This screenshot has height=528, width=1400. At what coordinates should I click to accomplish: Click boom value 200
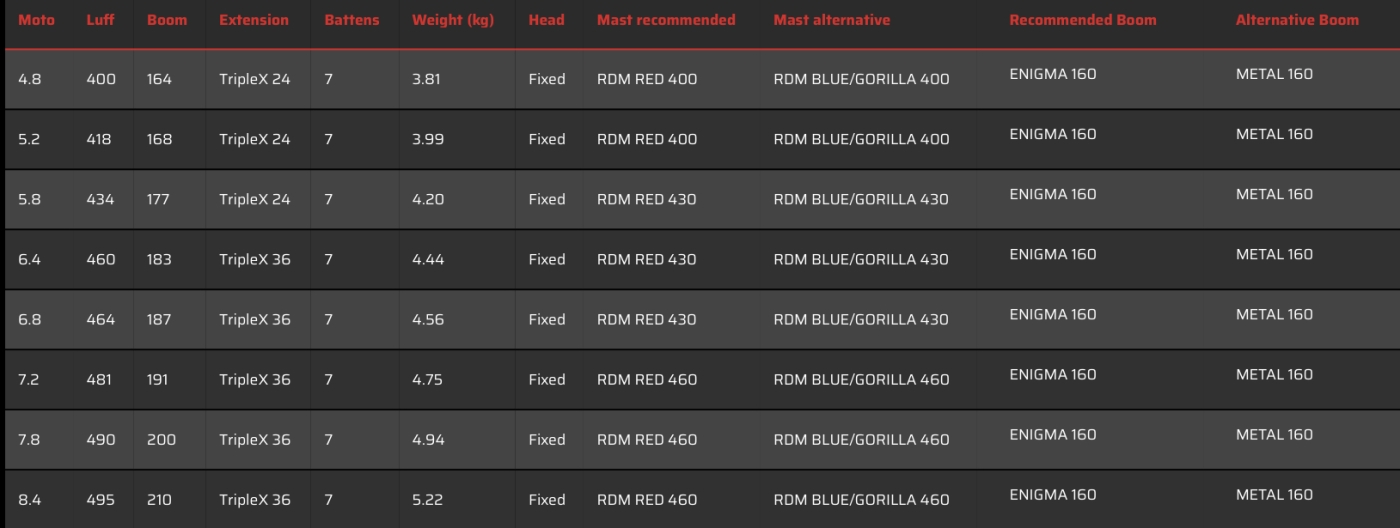[x=161, y=440]
